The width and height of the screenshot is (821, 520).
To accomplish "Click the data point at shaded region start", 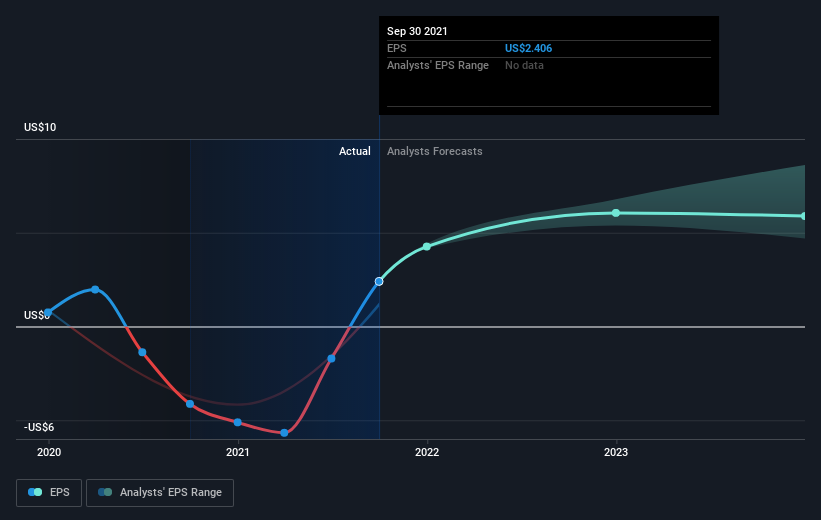I will click(190, 404).
